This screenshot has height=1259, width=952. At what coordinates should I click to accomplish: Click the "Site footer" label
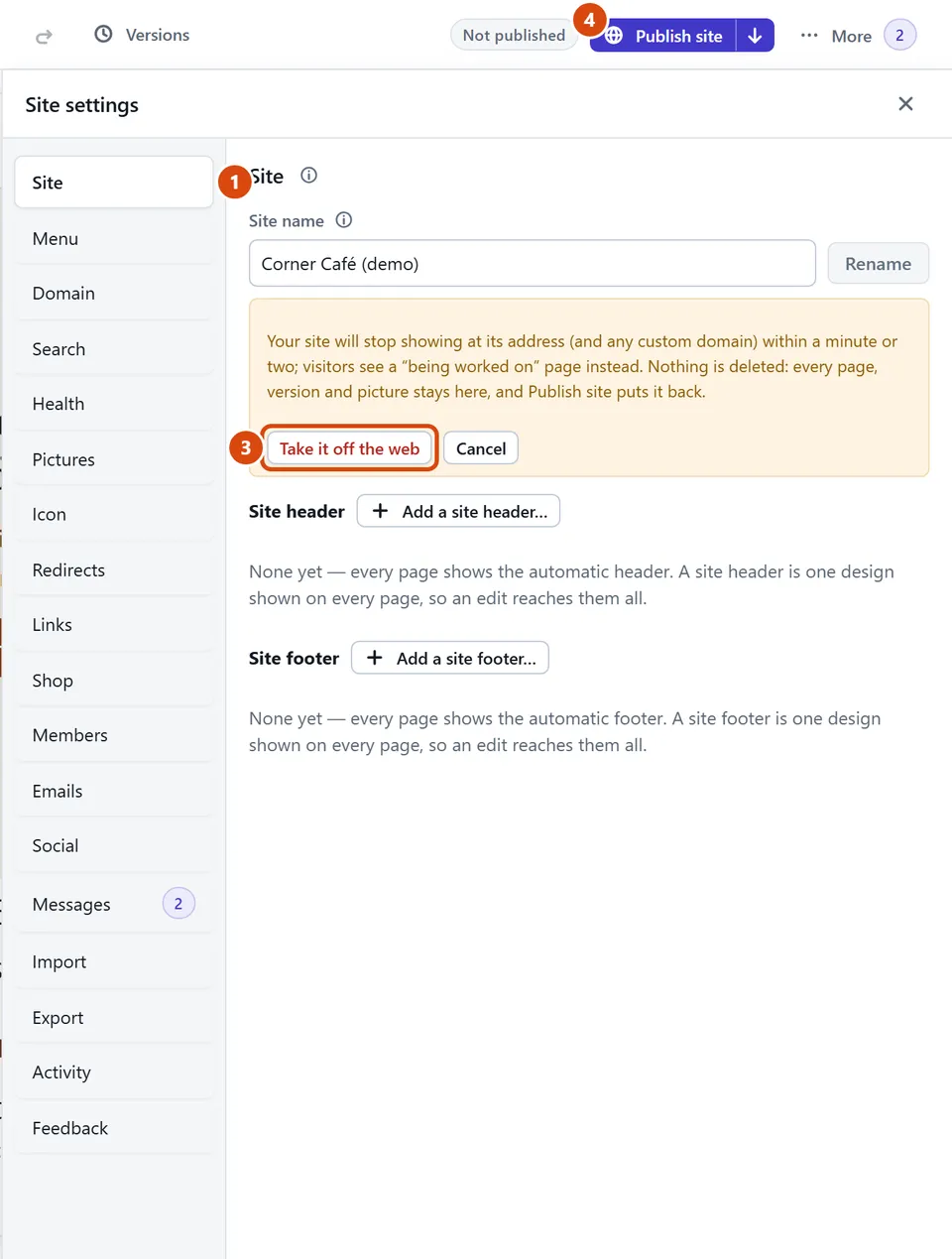tap(294, 658)
